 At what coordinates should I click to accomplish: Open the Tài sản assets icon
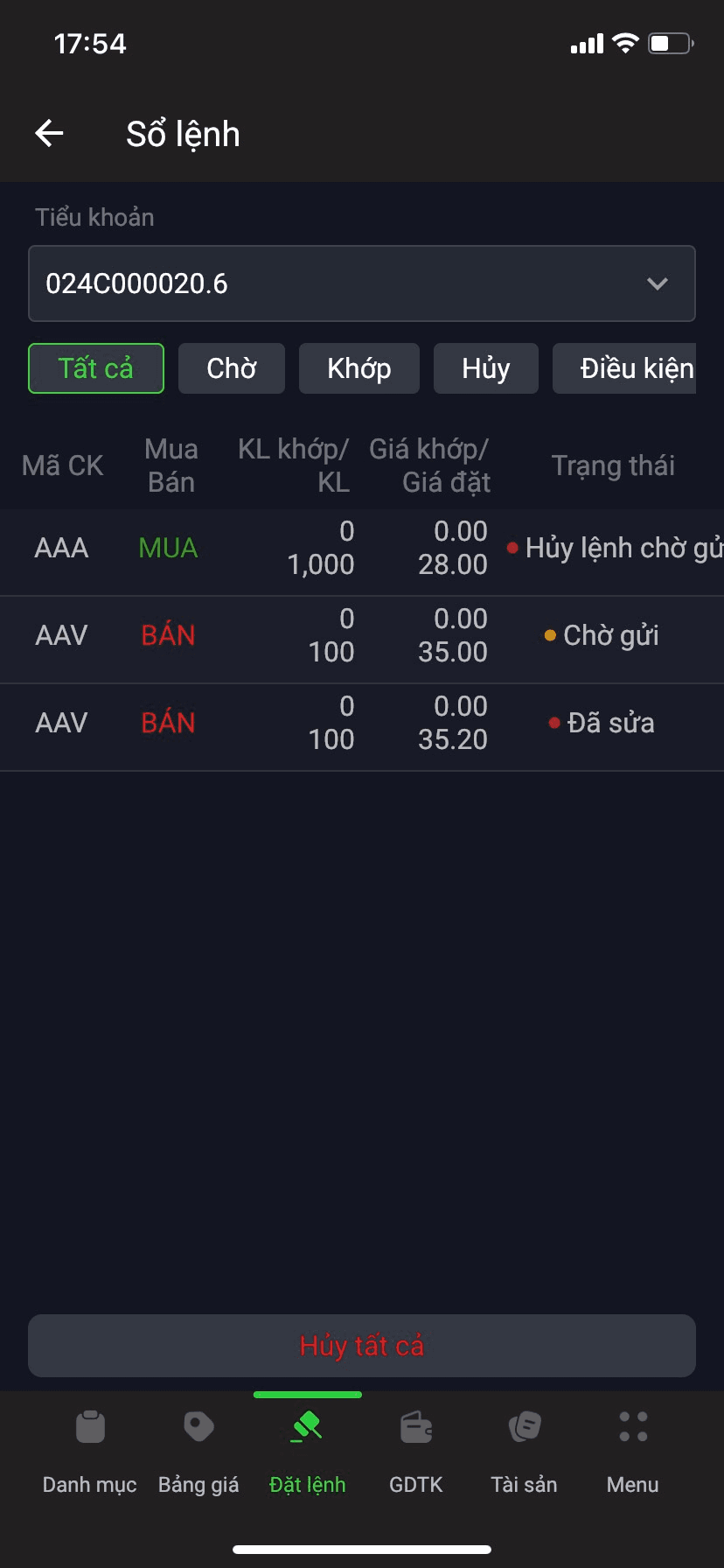point(525,1426)
